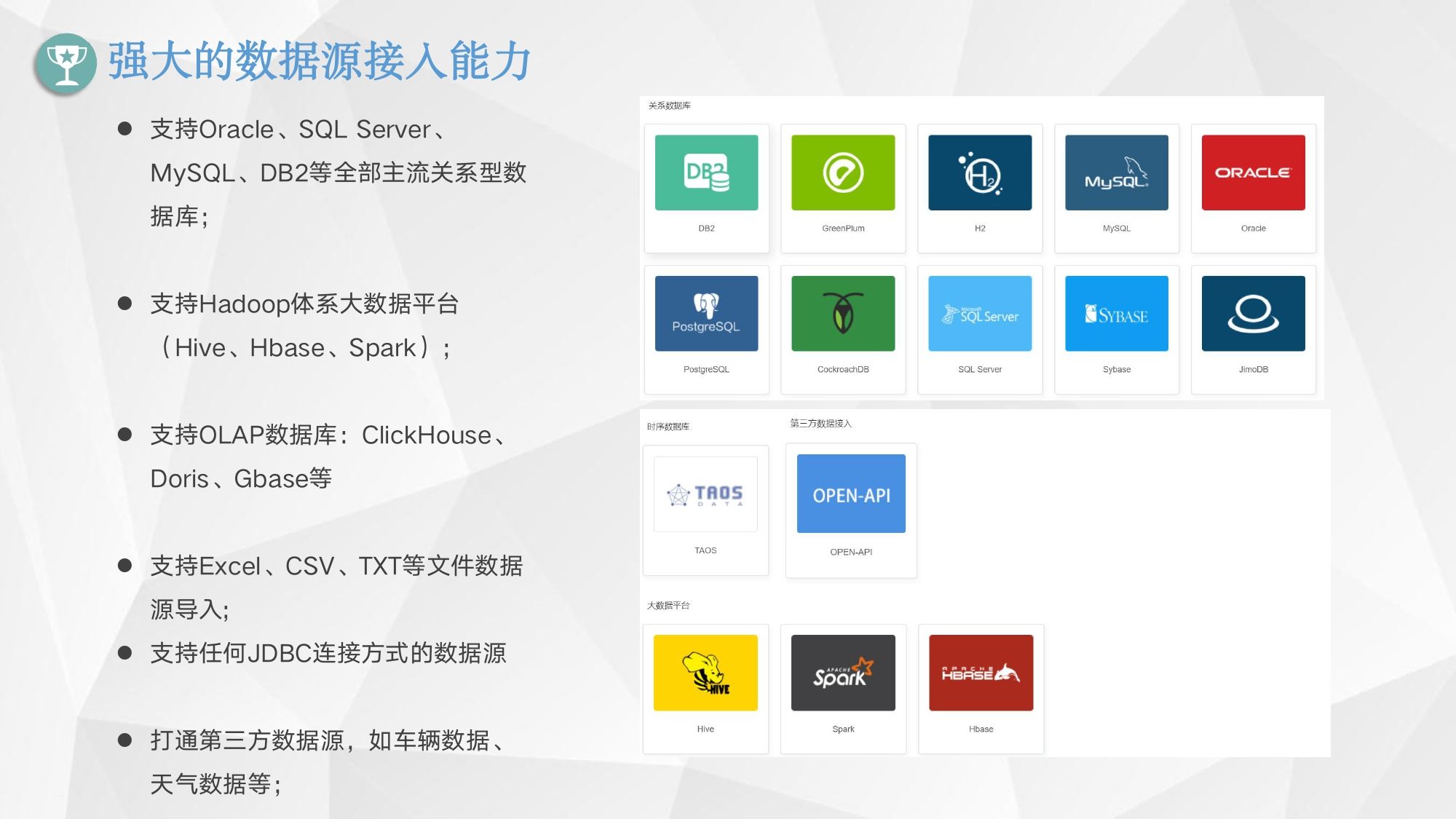This screenshot has height=819, width=1456.
Task: Choose the H2 database icon
Action: (980, 173)
